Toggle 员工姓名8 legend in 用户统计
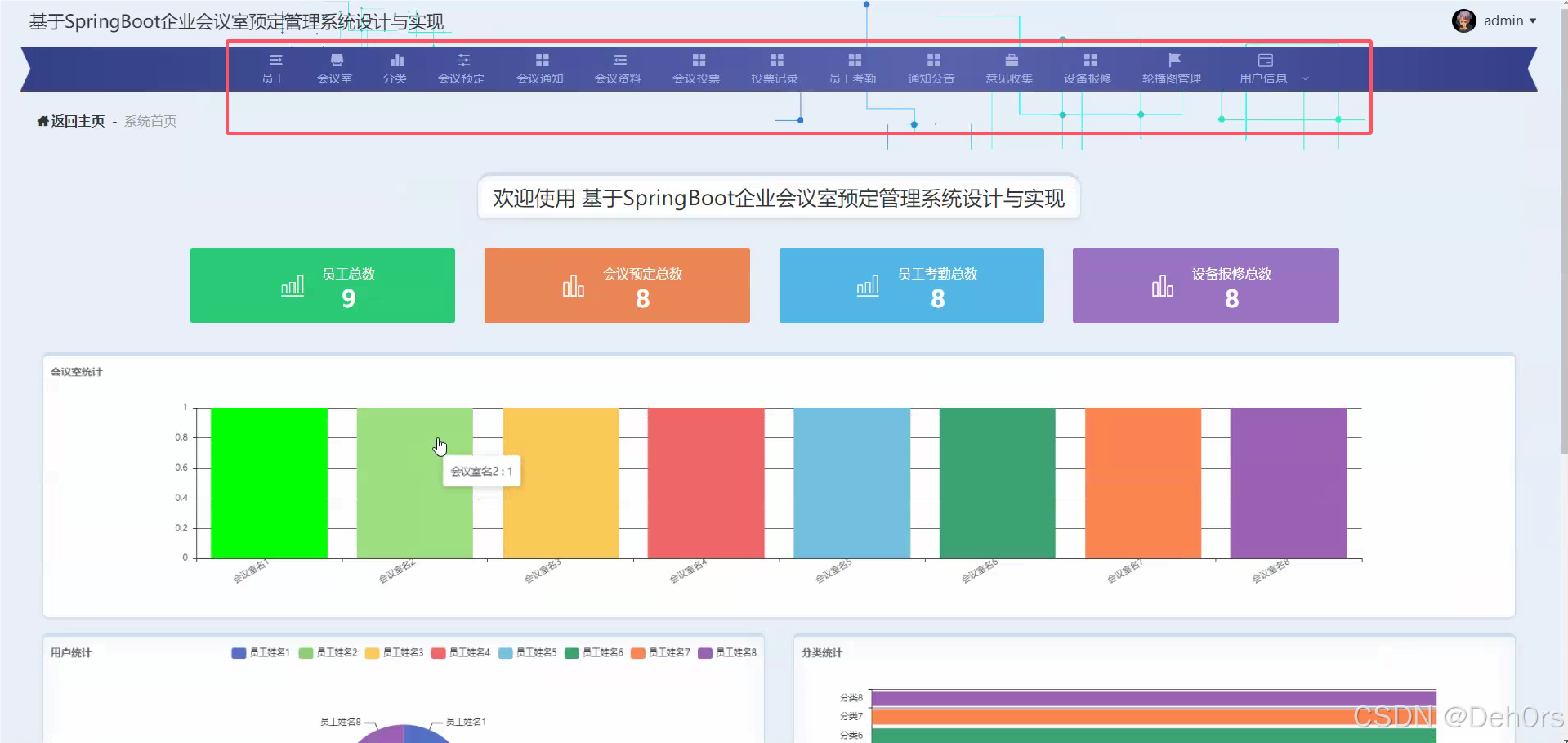Viewport: 1568px width, 743px height. click(x=727, y=652)
